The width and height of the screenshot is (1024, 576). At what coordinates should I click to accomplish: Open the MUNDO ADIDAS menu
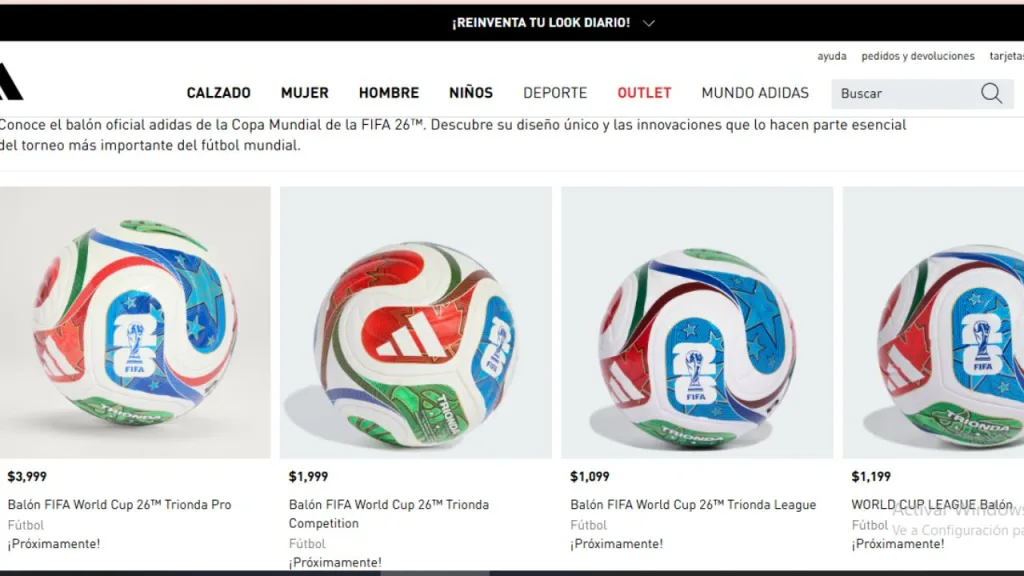click(x=755, y=93)
